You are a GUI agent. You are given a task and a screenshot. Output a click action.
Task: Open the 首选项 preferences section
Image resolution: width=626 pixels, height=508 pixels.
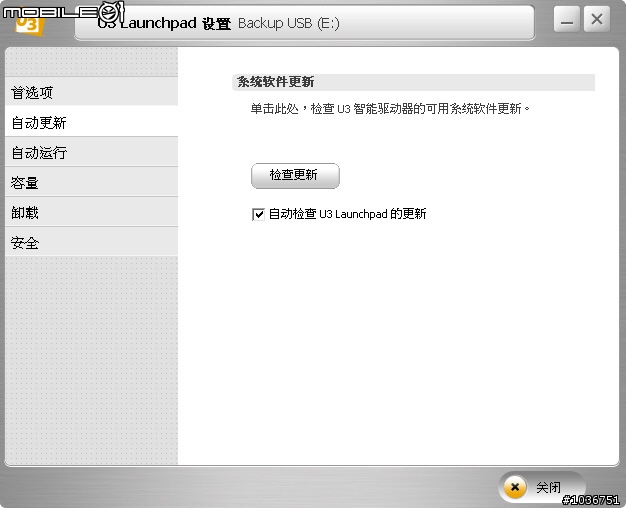91,92
